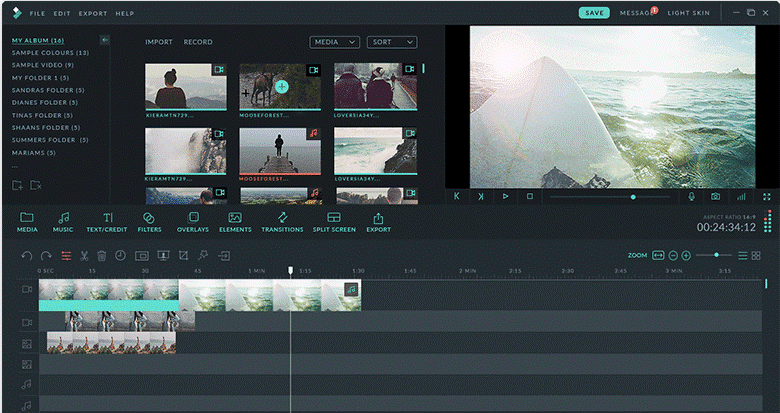
Task: Toggle the LIGHT SKIN theme
Action: coord(688,13)
